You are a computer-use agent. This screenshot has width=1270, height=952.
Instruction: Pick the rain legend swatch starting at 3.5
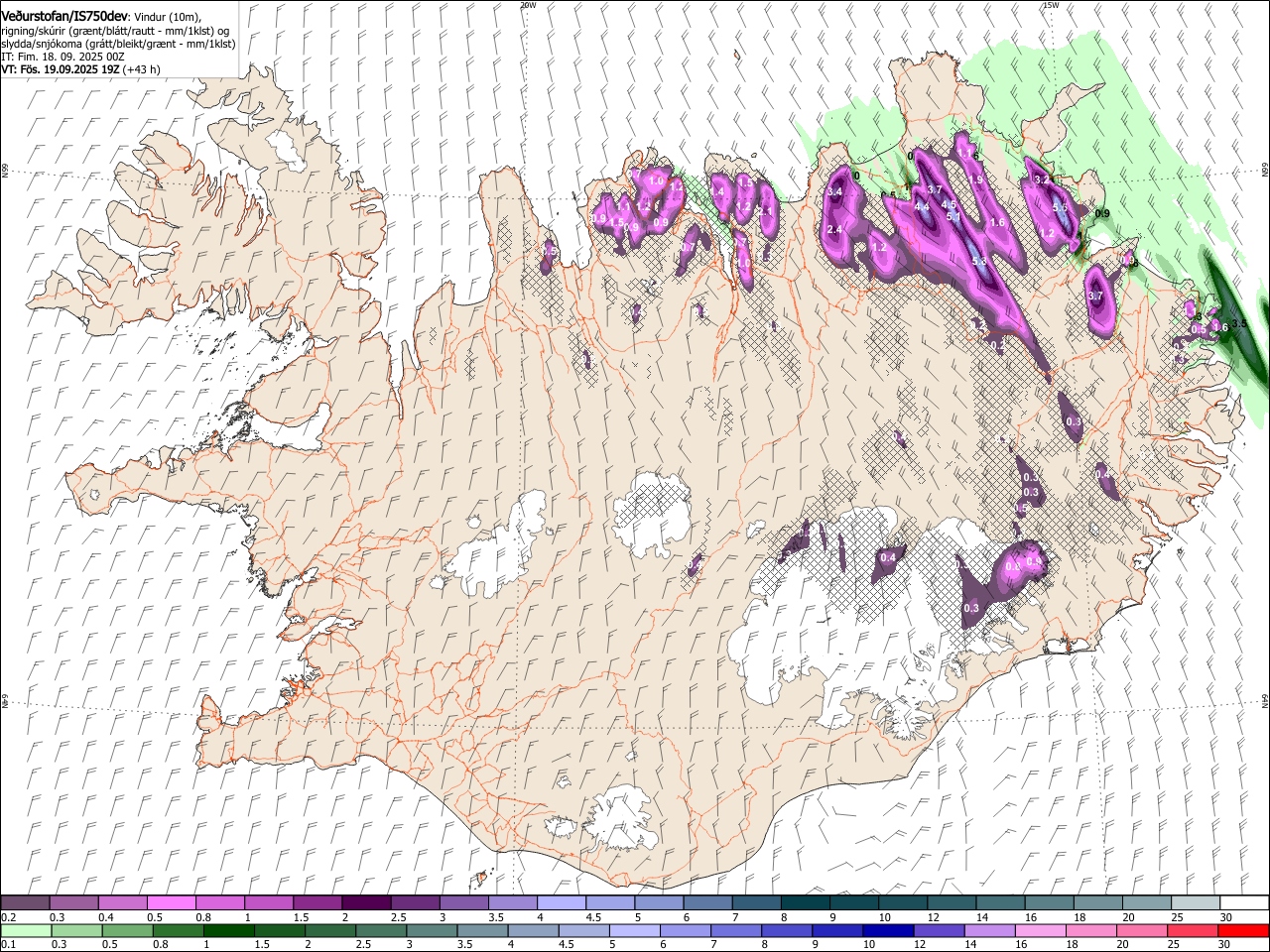coord(482,931)
